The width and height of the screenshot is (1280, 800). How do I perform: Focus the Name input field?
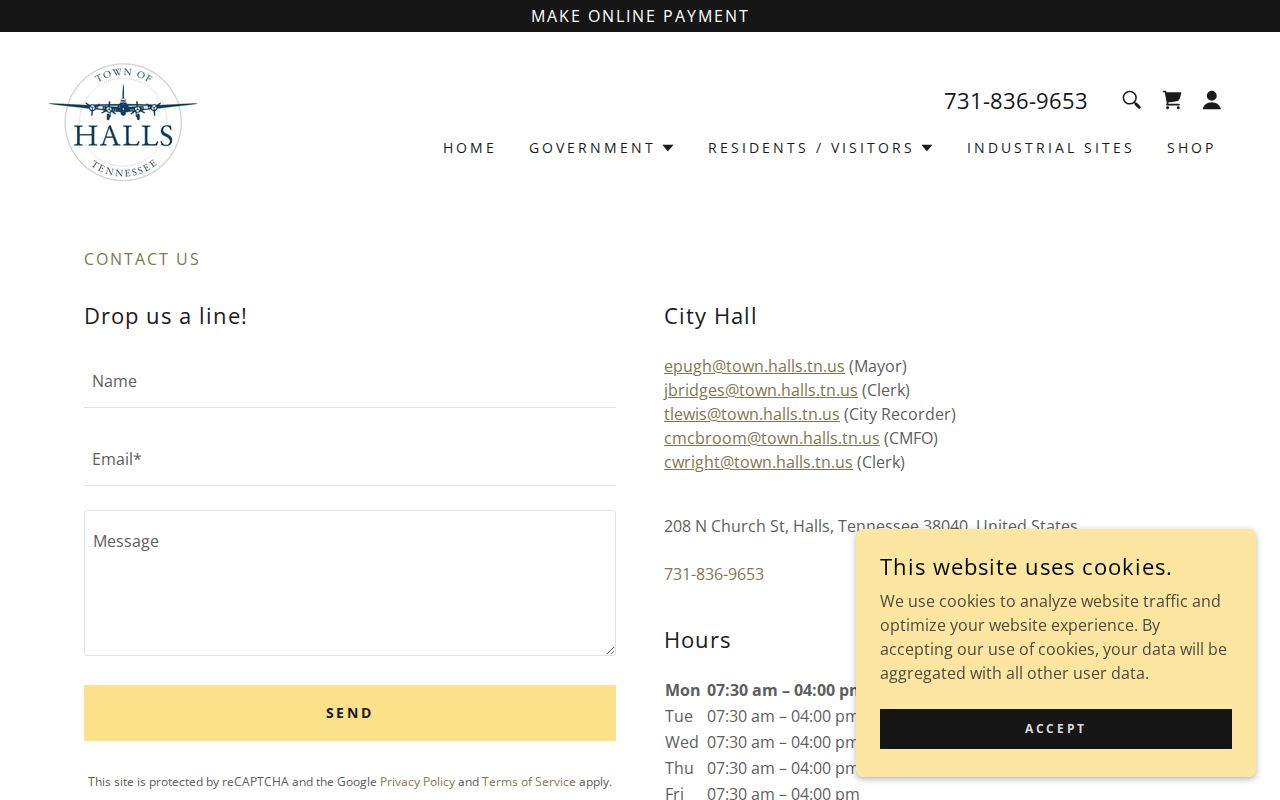350,381
